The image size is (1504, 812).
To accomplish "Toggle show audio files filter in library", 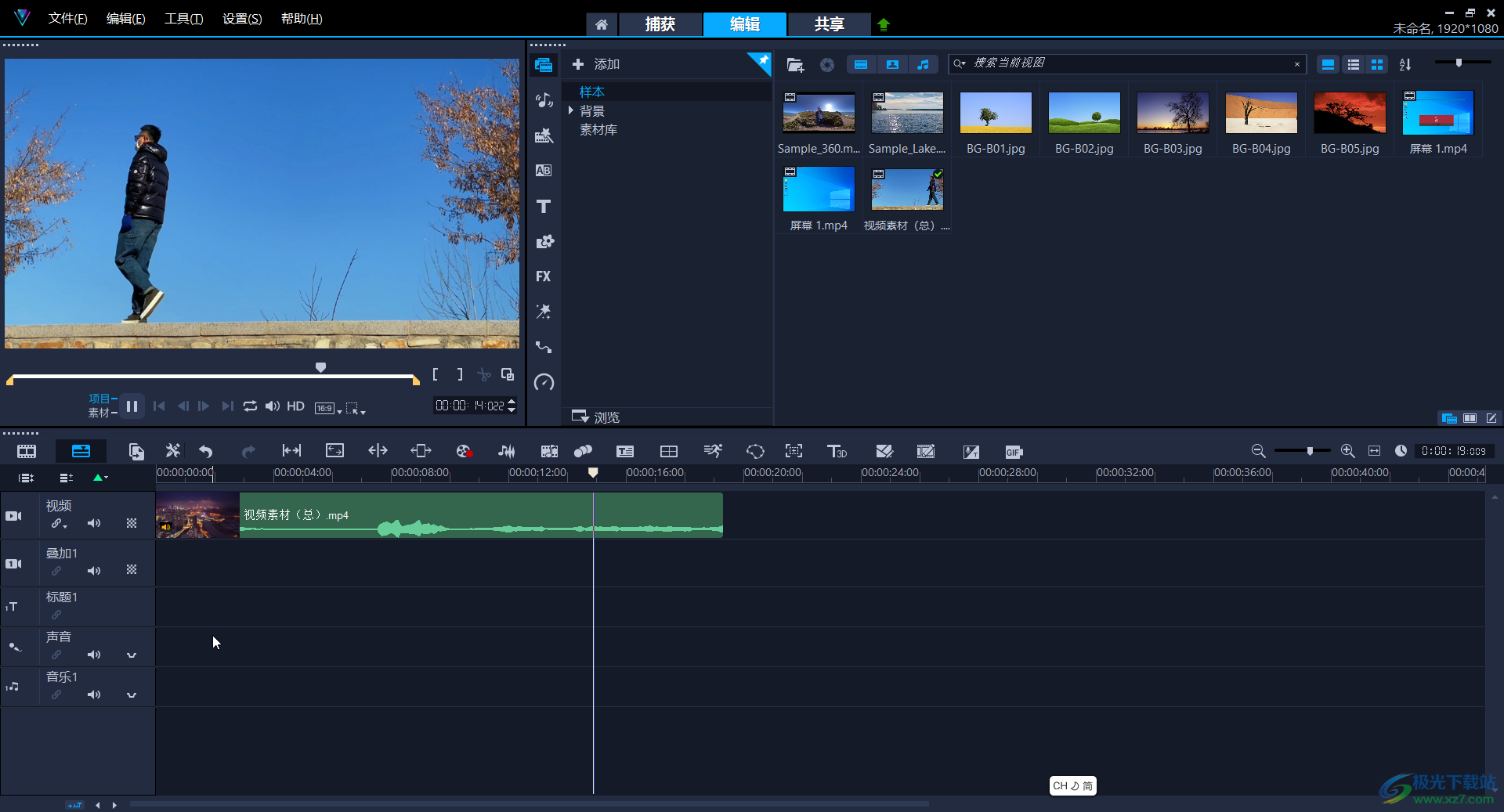I will [x=923, y=65].
